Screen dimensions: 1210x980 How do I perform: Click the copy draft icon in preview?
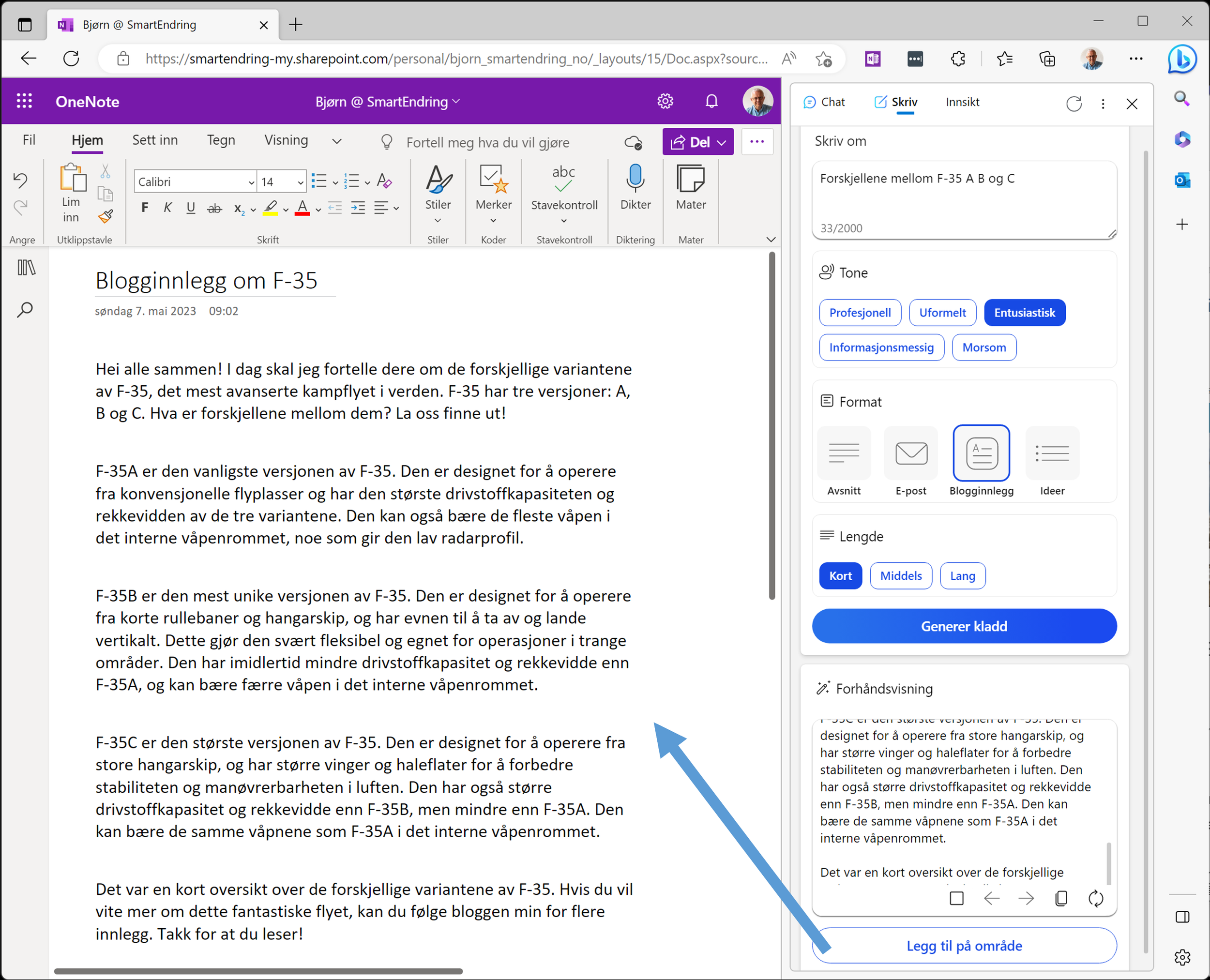click(1060, 898)
